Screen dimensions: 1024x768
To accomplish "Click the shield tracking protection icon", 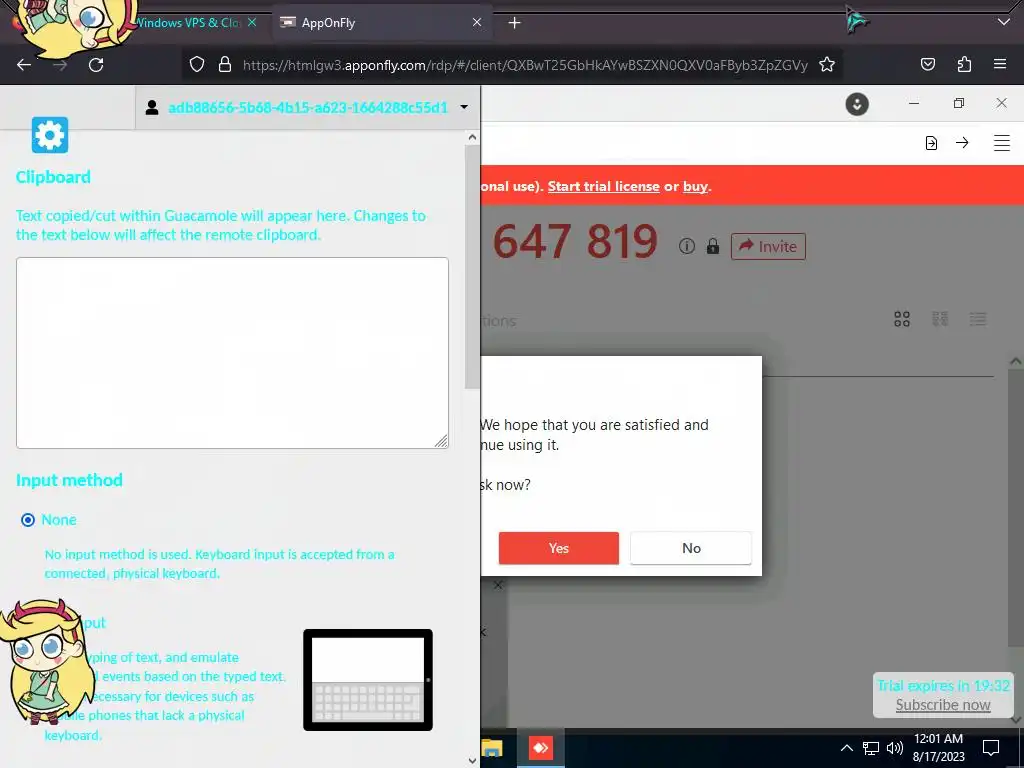I will [x=197, y=64].
